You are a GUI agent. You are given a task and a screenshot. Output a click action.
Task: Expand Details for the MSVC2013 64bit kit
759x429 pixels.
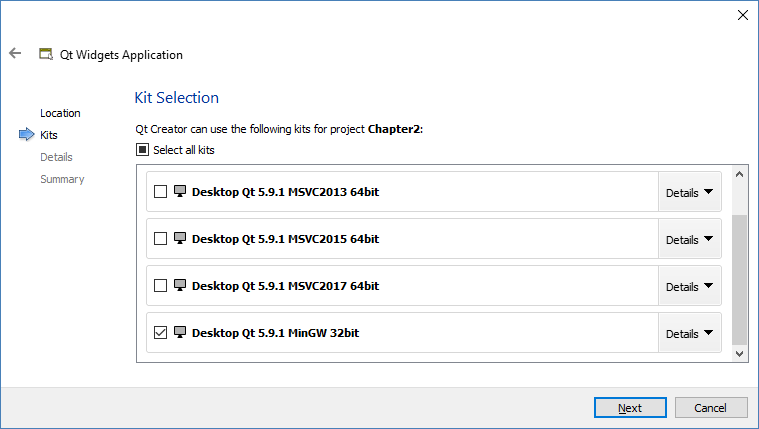(690, 192)
